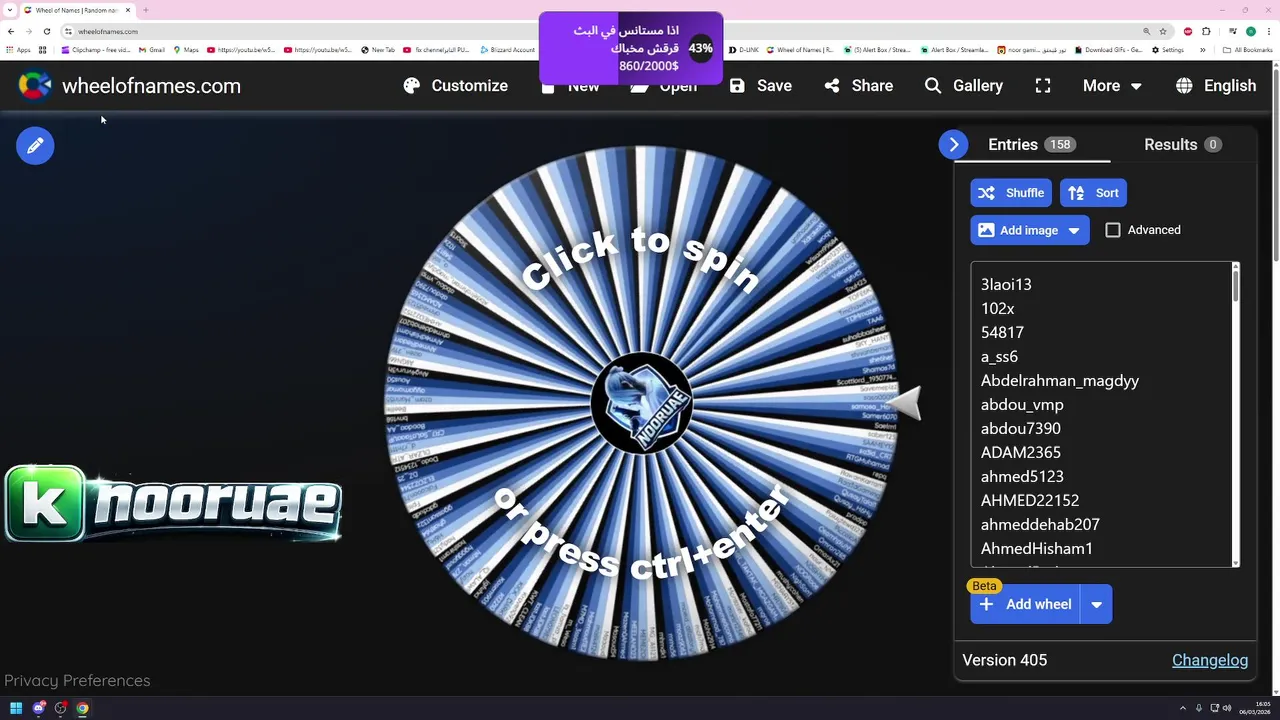
Task: Open the D-LINK bookmark
Action: tap(744, 50)
